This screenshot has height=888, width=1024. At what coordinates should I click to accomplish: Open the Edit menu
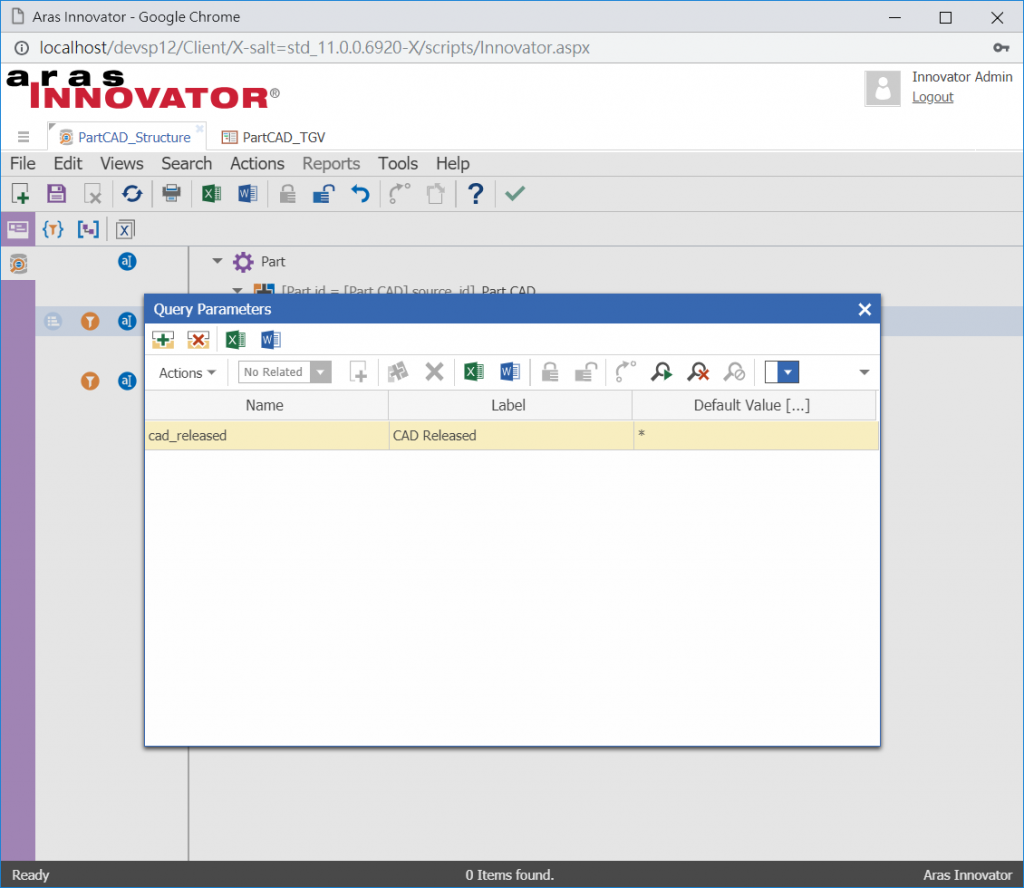pos(68,163)
